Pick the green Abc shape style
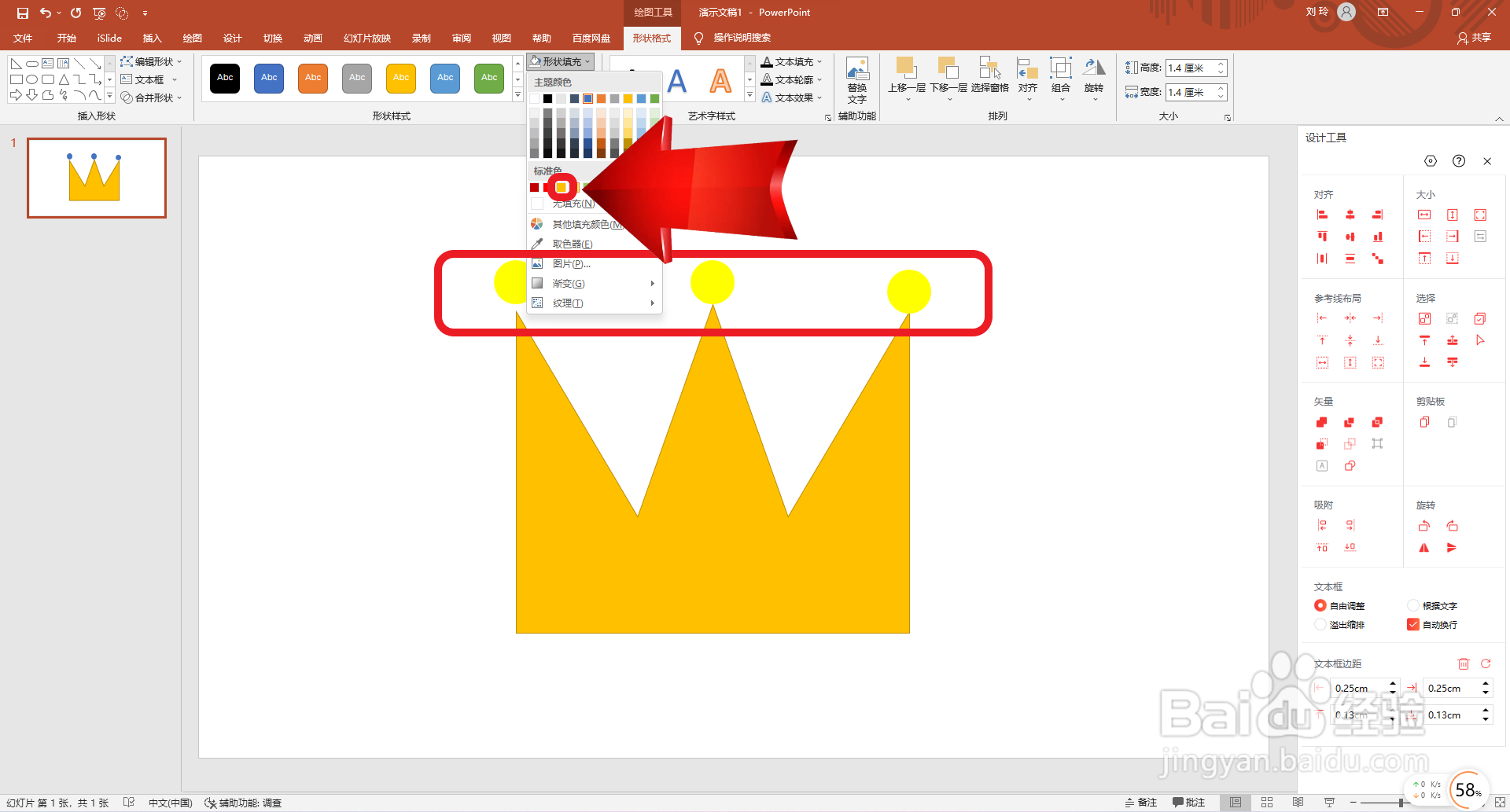This screenshot has width=1510, height=812. point(489,78)
